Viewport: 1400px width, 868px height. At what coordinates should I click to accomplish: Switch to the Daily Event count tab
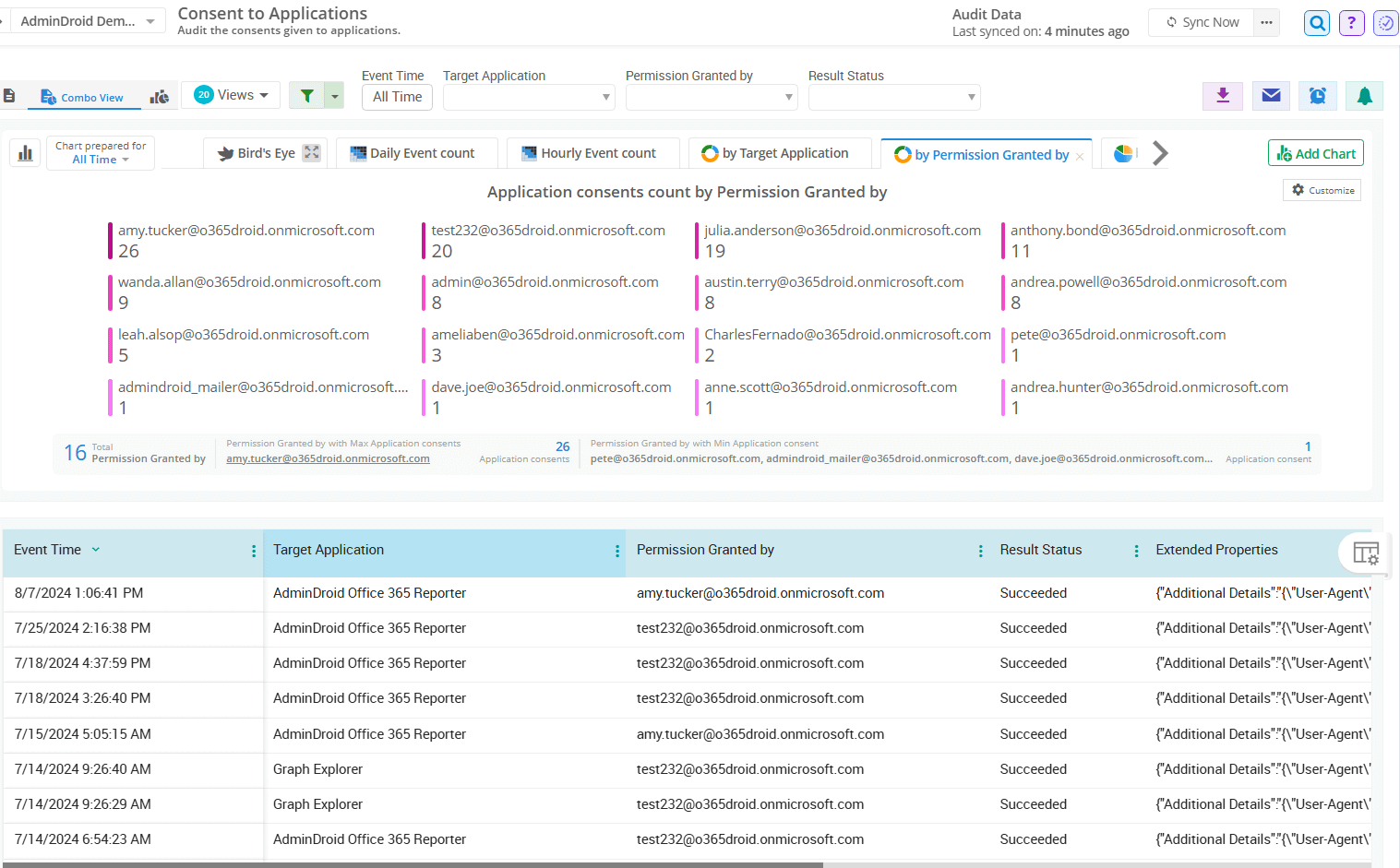416,152
